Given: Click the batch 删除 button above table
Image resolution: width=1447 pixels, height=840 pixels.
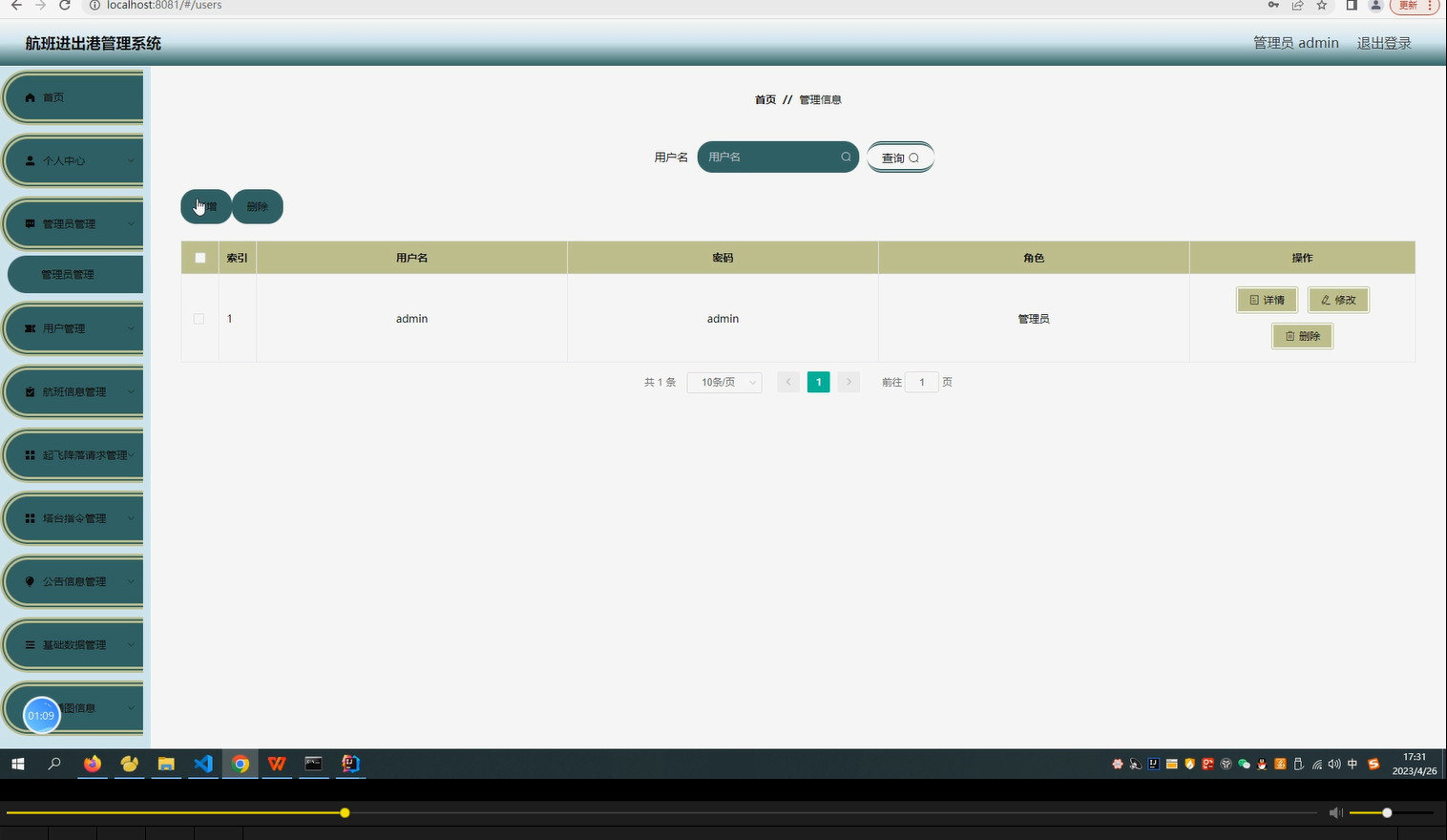Looking at the screenshot, I should [x=258, y=206].
